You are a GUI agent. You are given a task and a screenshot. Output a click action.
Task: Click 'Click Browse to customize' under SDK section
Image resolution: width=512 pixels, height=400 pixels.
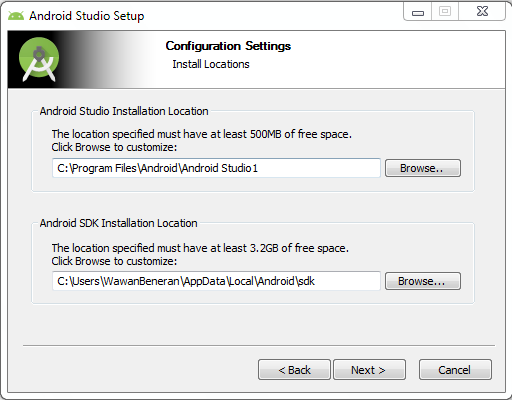[x=114, y=261]
